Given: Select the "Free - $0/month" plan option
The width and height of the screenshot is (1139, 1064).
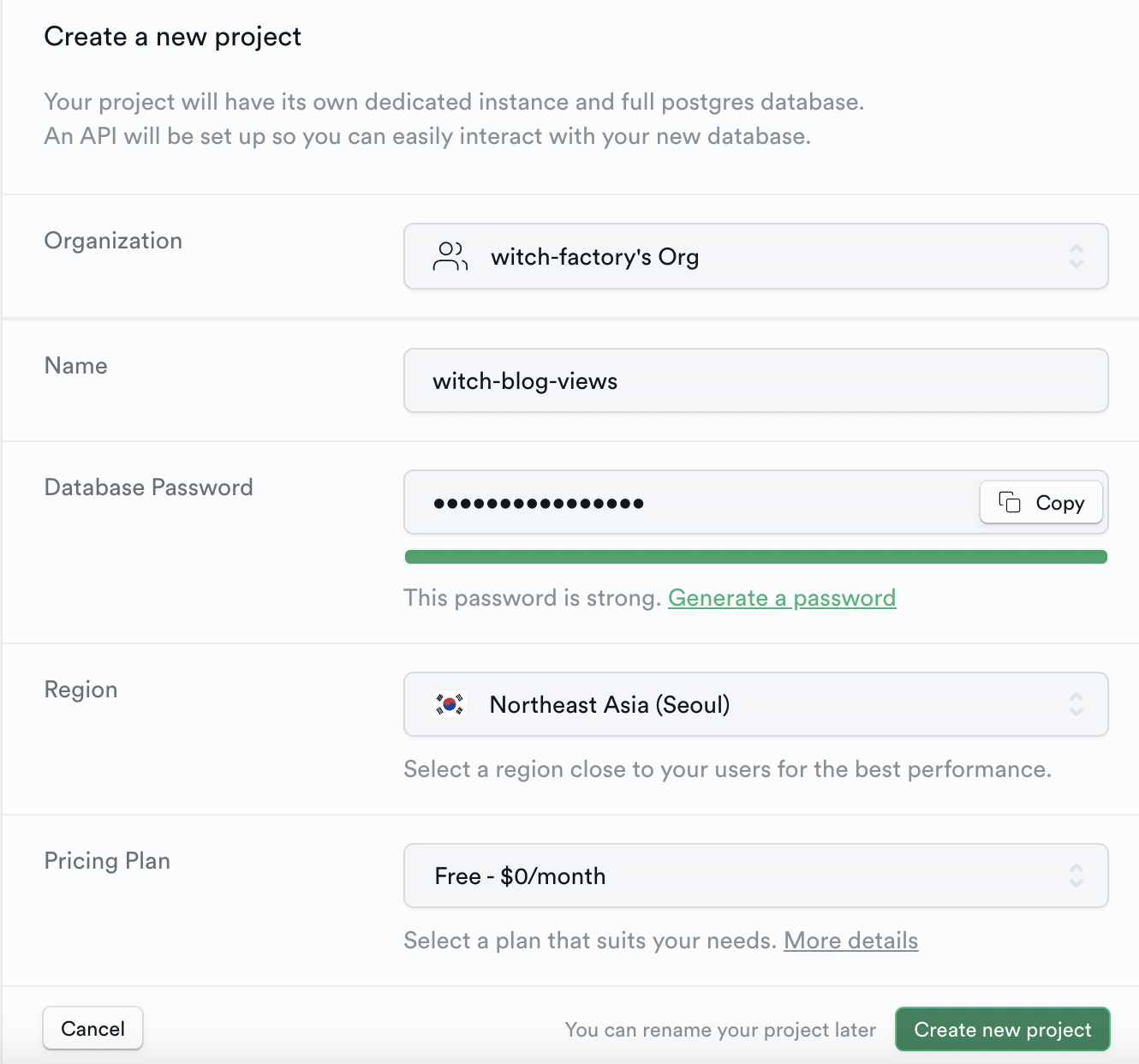Looking at the screenshot, I should pyautogui.click(x=521, y=876).
